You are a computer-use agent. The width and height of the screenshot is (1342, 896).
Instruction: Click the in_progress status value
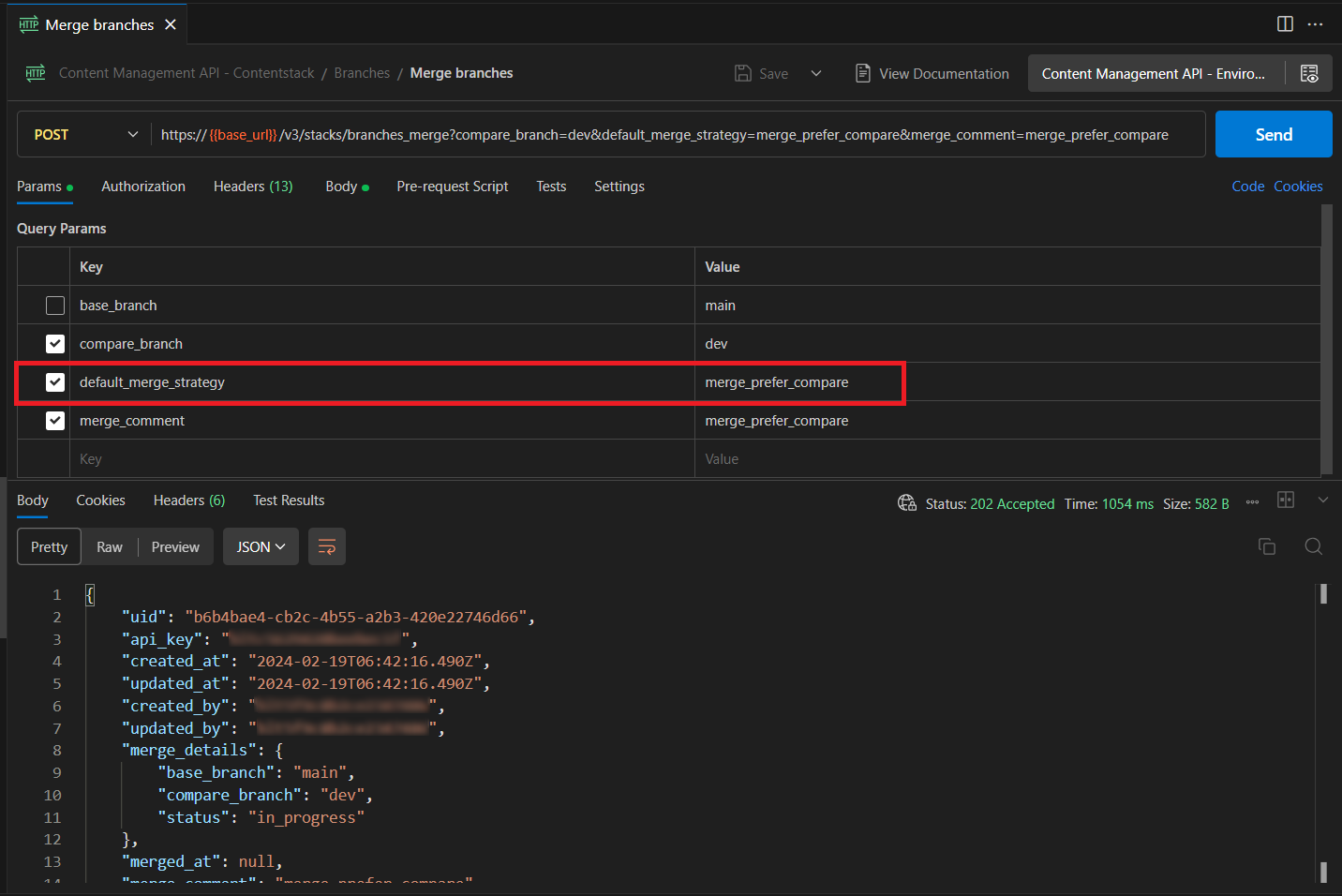(x=306, y=817)
